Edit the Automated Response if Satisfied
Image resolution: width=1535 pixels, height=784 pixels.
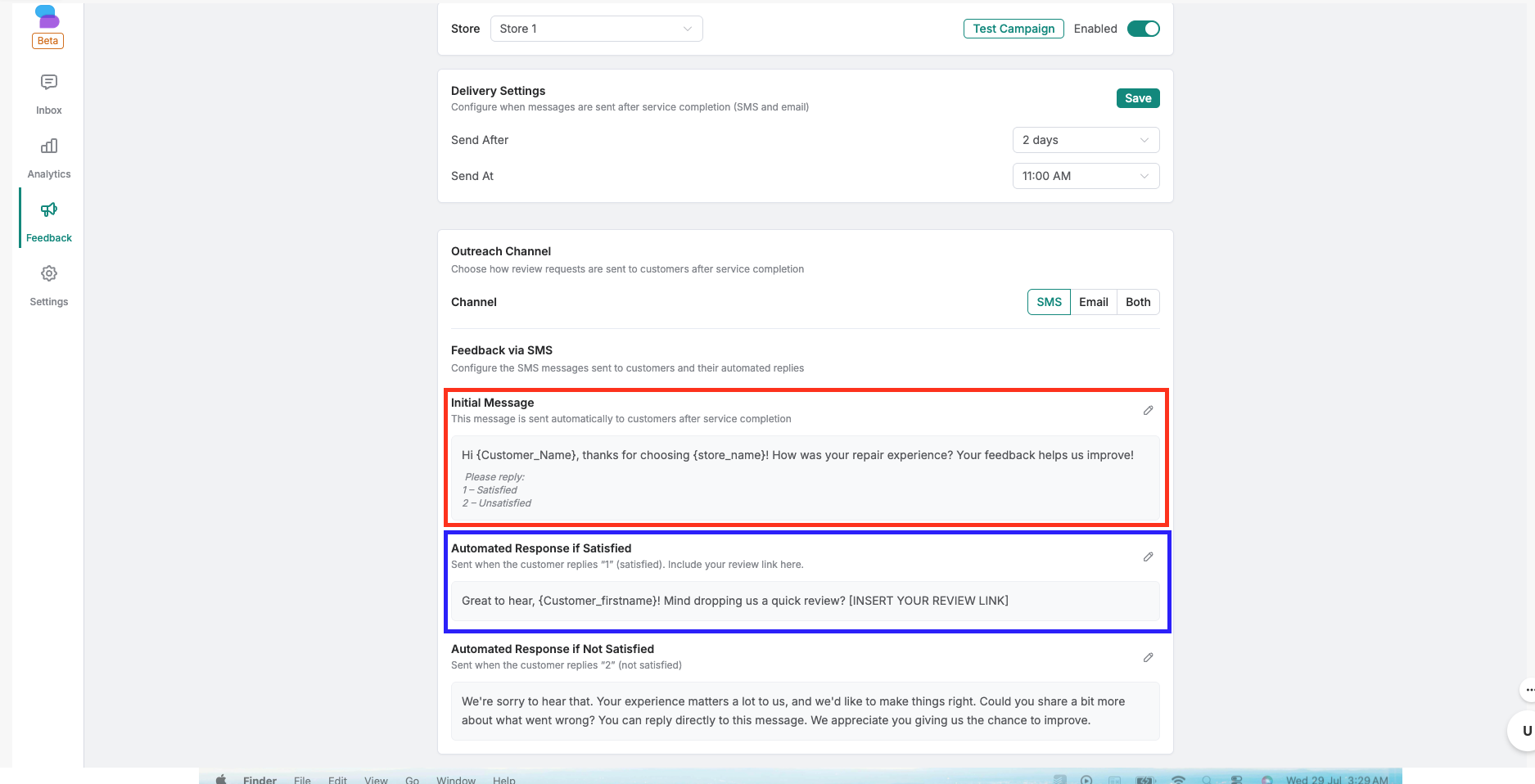tap(1148, 557)
